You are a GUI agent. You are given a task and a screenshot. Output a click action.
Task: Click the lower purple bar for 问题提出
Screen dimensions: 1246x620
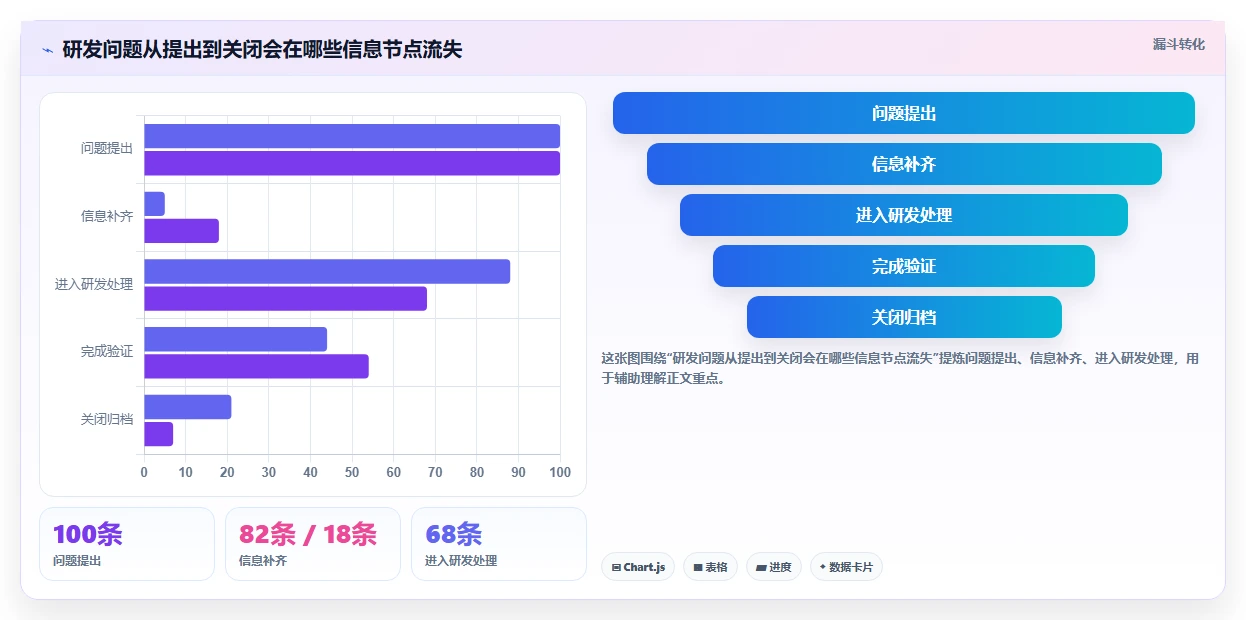pos(352,163)
